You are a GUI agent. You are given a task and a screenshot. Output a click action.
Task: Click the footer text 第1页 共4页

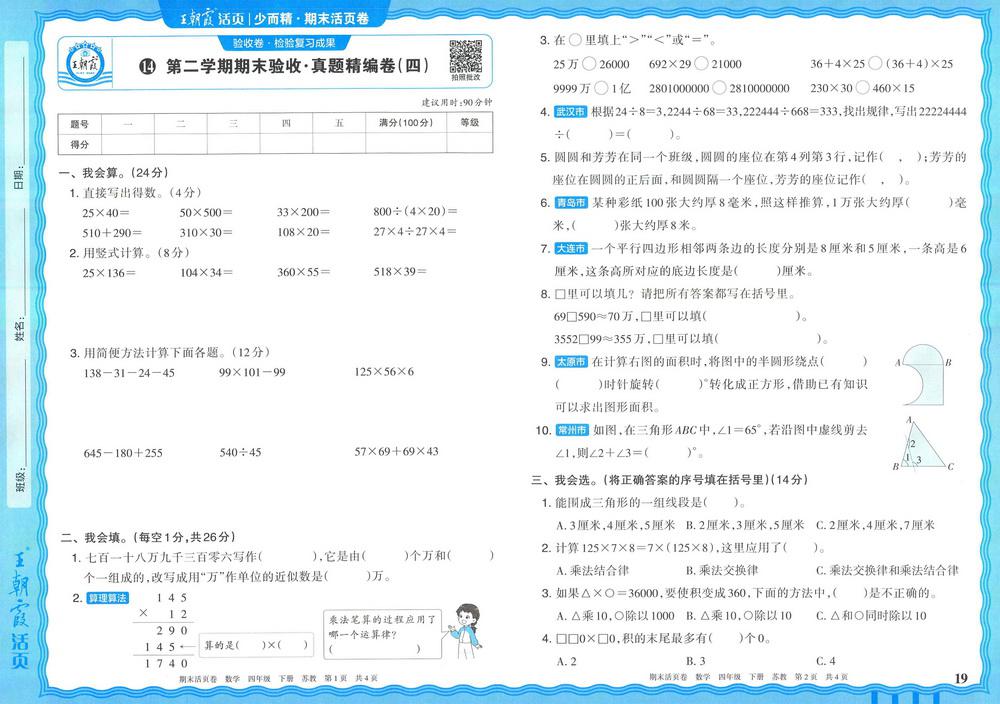click(351, 678)
